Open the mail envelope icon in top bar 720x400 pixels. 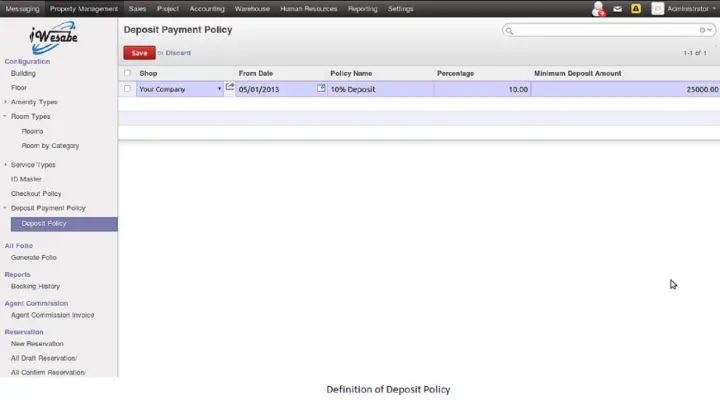(618, 9)
